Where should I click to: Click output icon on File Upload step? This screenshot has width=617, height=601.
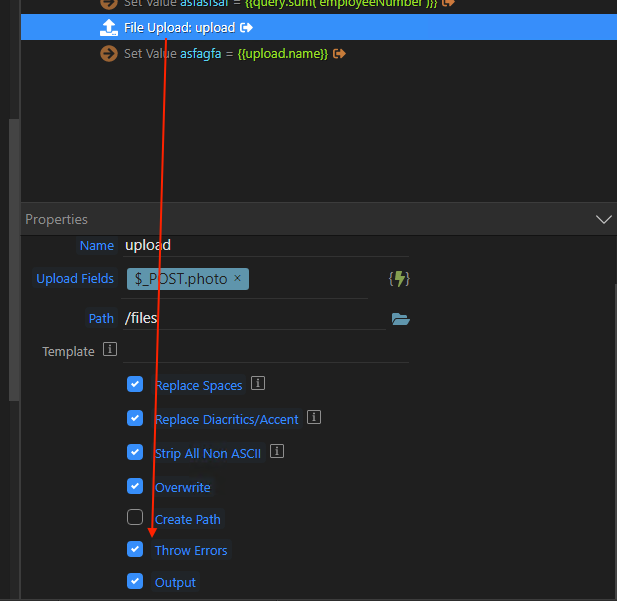pos(247,28)
